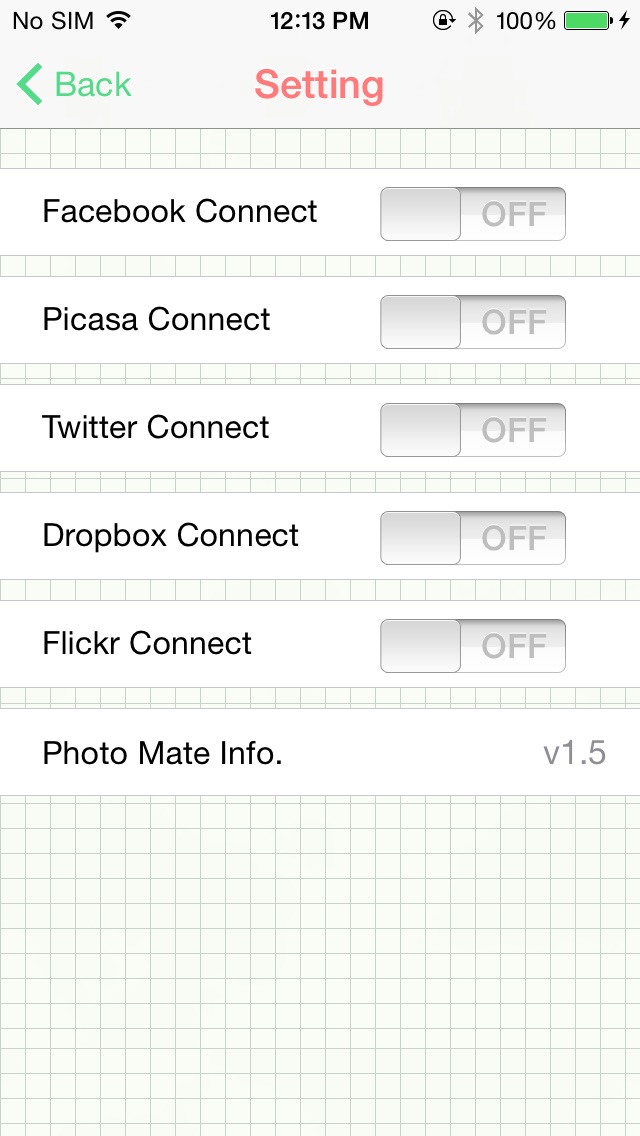Tap the orientation lock status icon
This screenshot has height=1136, width=640.
[x=443, y=20]
